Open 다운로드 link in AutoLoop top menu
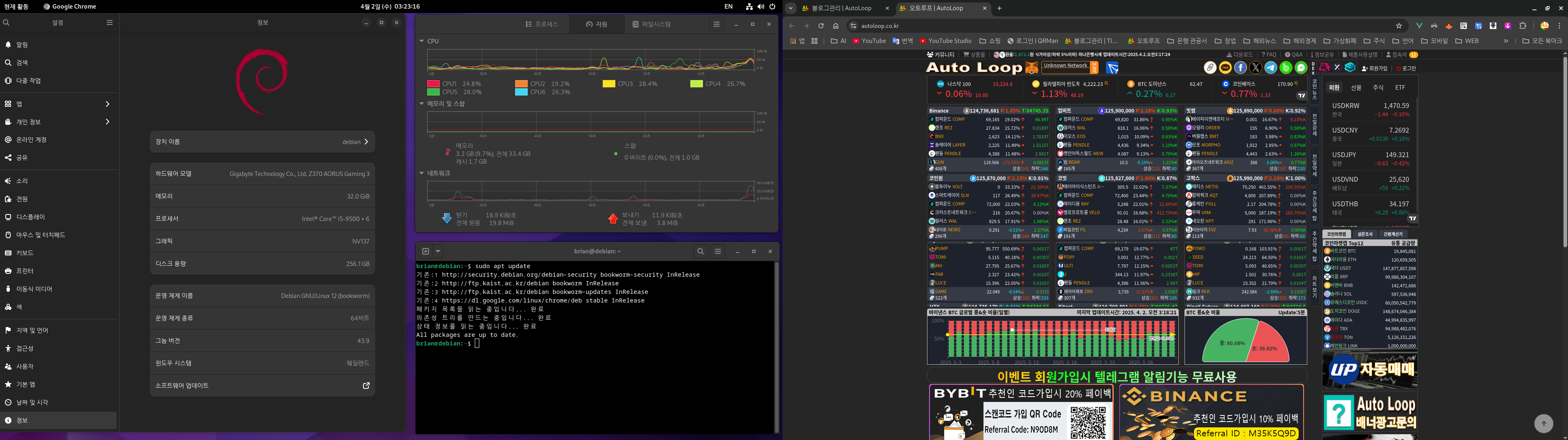The height and width of the screenshot is (440, 1568). [x=1240, y=55]
